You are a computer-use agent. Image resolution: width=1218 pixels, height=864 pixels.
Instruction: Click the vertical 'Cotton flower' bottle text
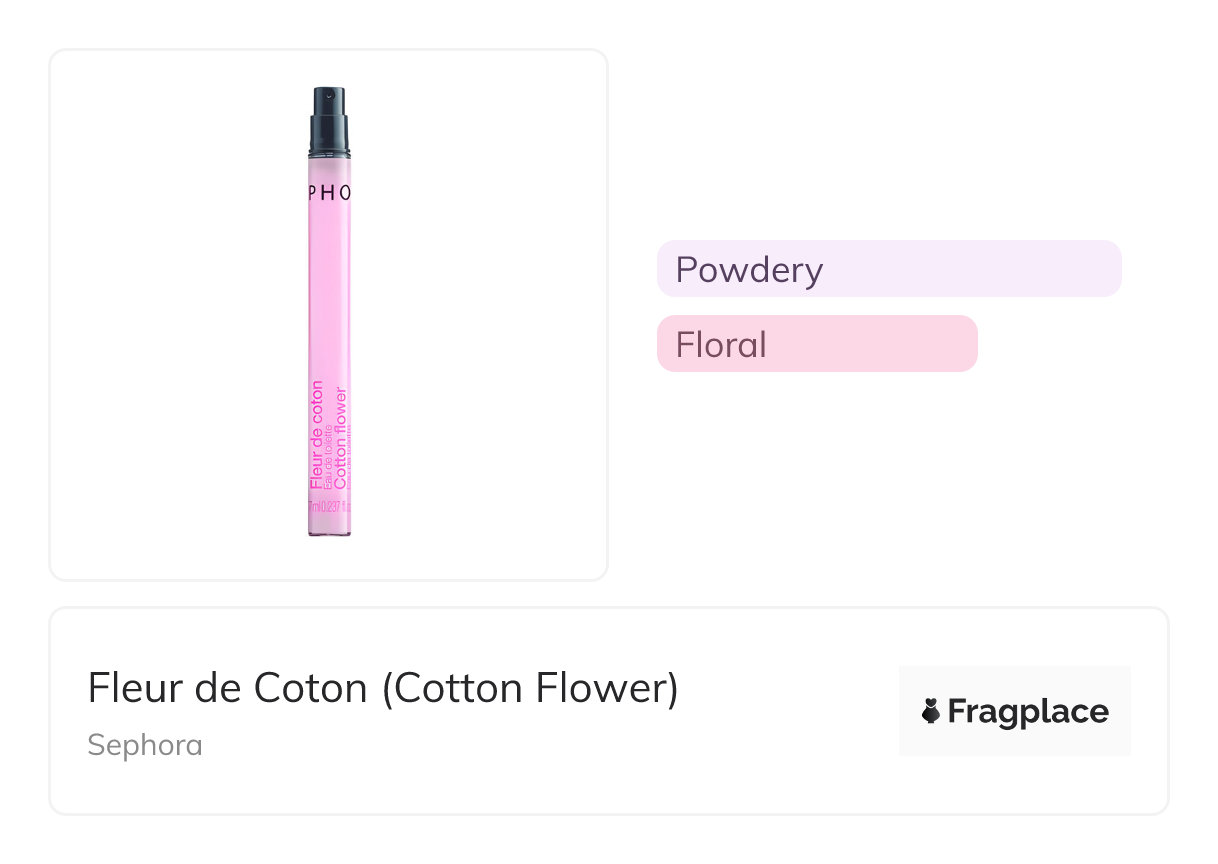(x=340, y=437)
